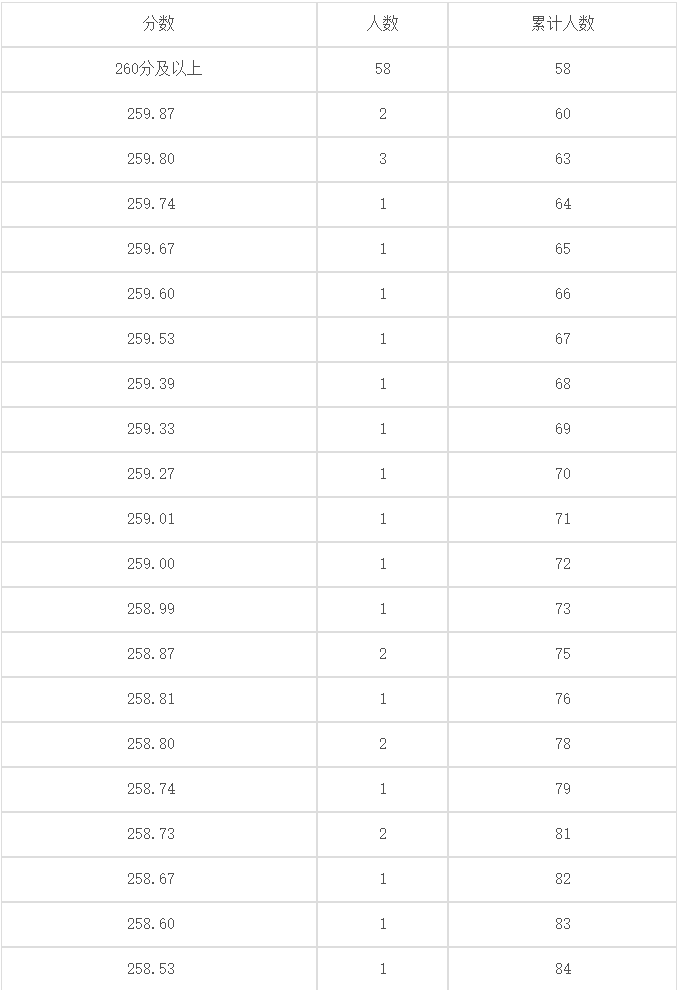Image resolution: width=678 pixels, height=990 pixels.
Task: Click the 258.81 score cell
Action: (159, 699)
